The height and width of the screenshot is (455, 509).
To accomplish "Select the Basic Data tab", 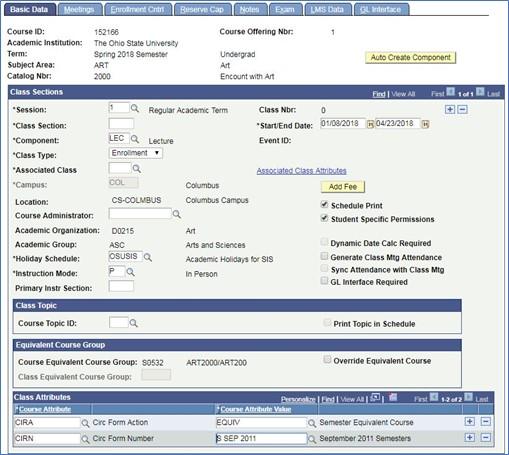I will [x=29, y=10].
